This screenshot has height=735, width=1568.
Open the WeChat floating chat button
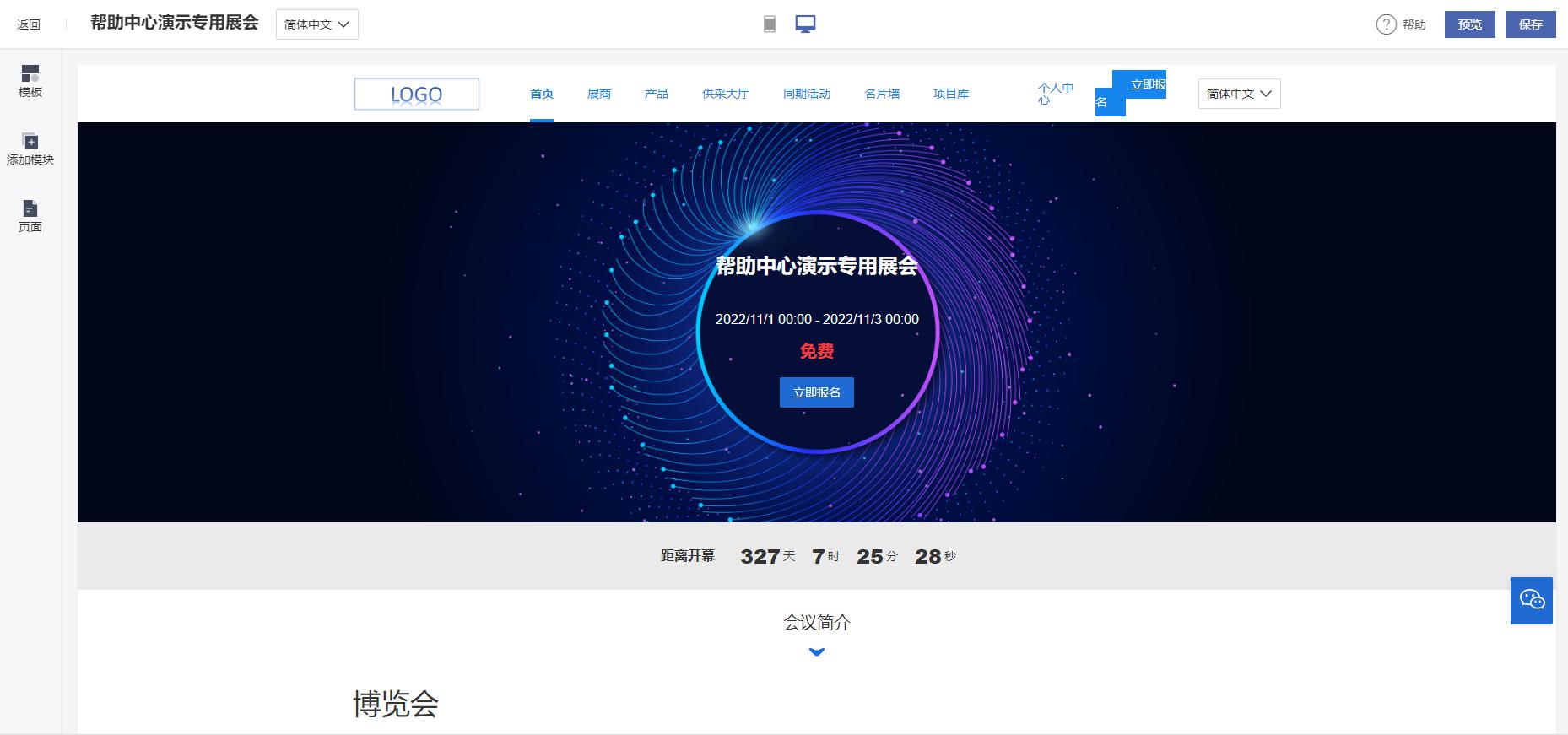[1531, 600]
